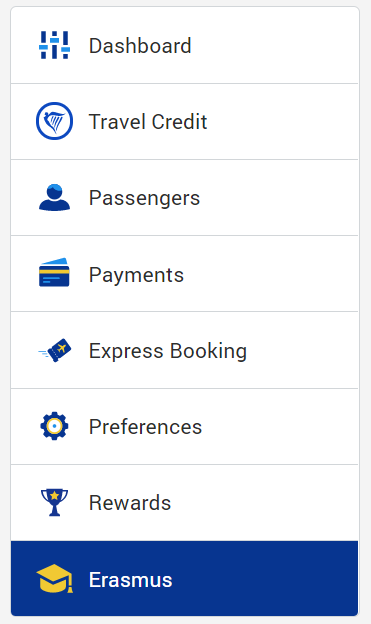Open the Preferences text label

tap(145, 427)
